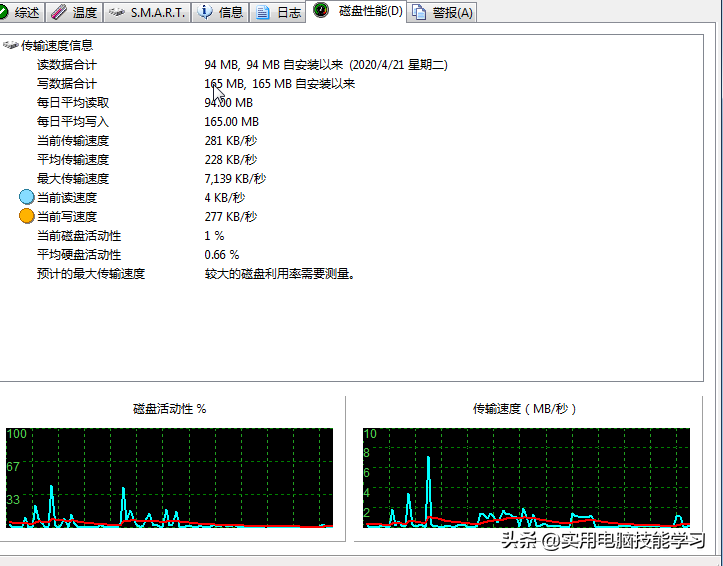The height and width of the screenshot is (566, 723).
Task: Select the 当前传输速度 row label
Action: click(73, 140)
